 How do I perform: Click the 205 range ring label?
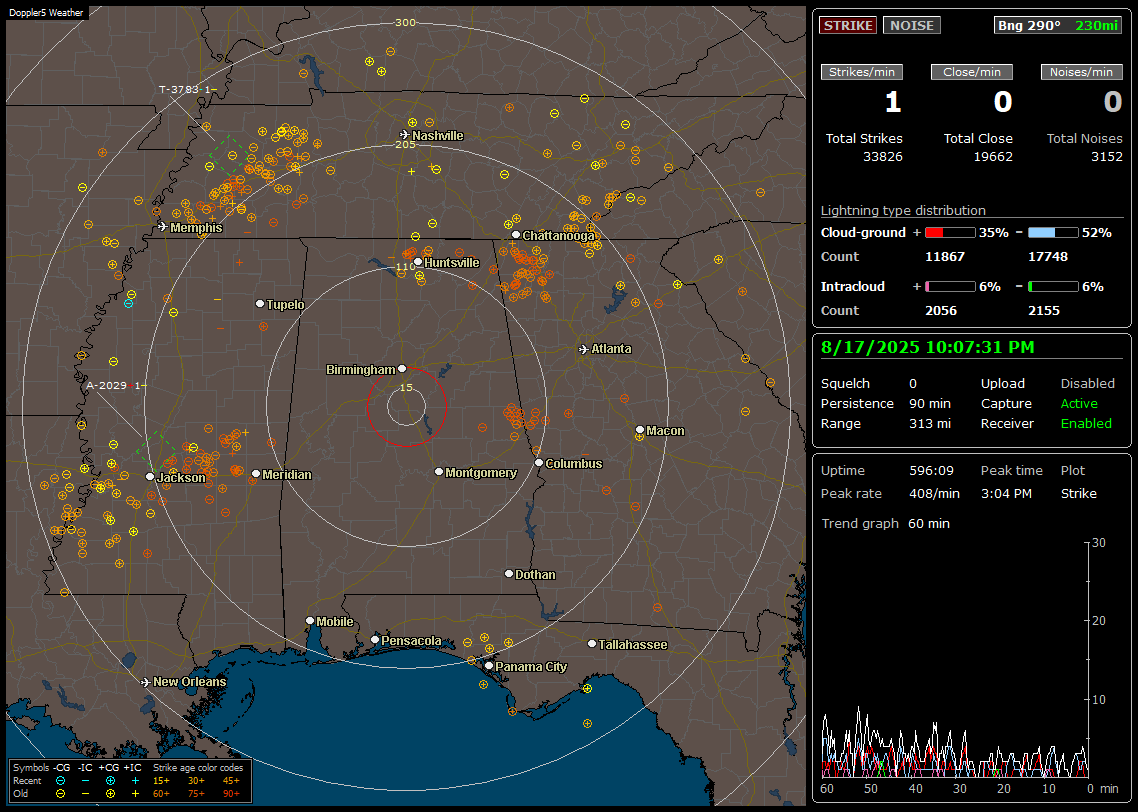(406, 144)
